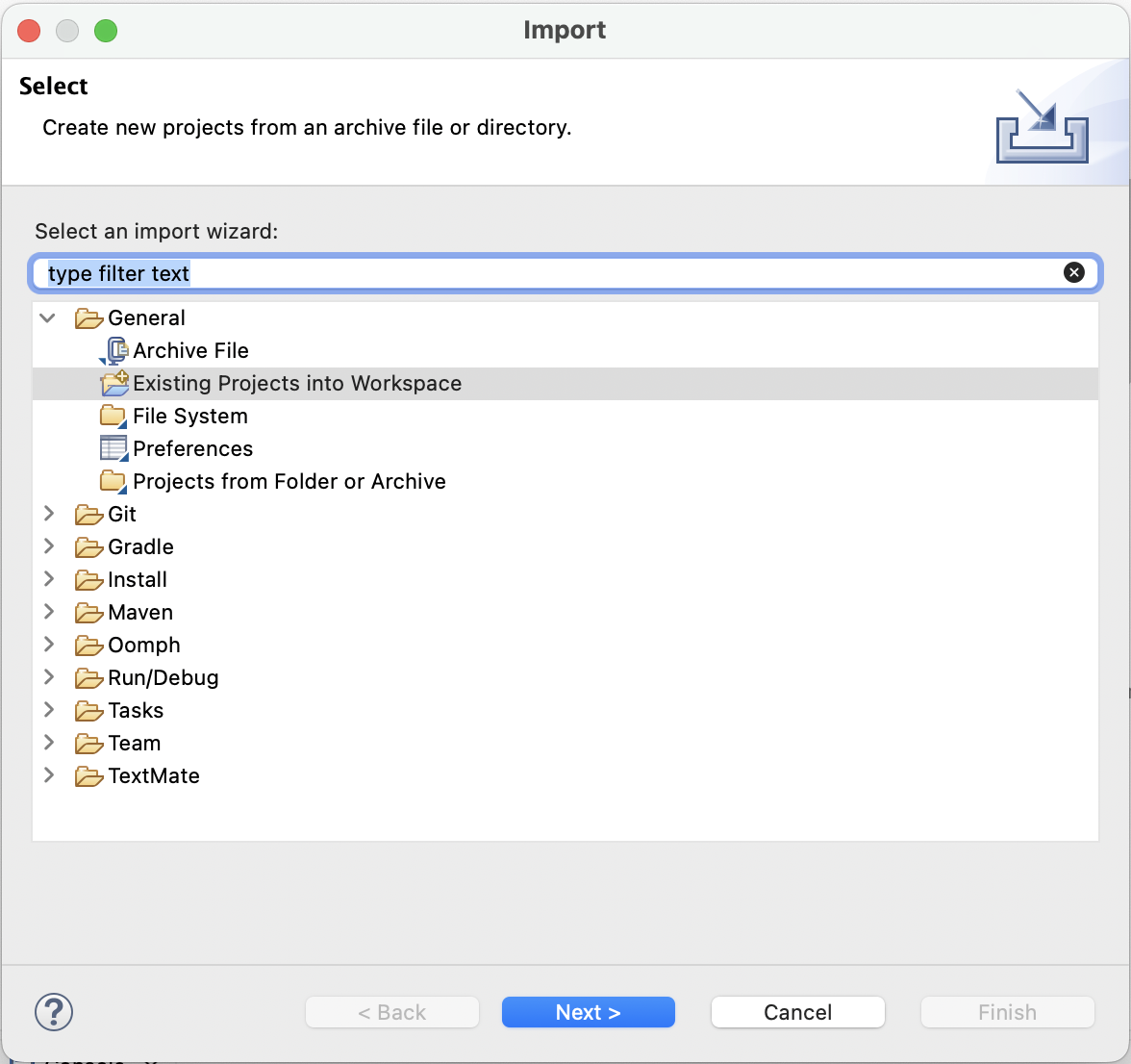Expand the Run/Debug category
Viewport: 1131px width, 1064px height.
tap(48, 677)
